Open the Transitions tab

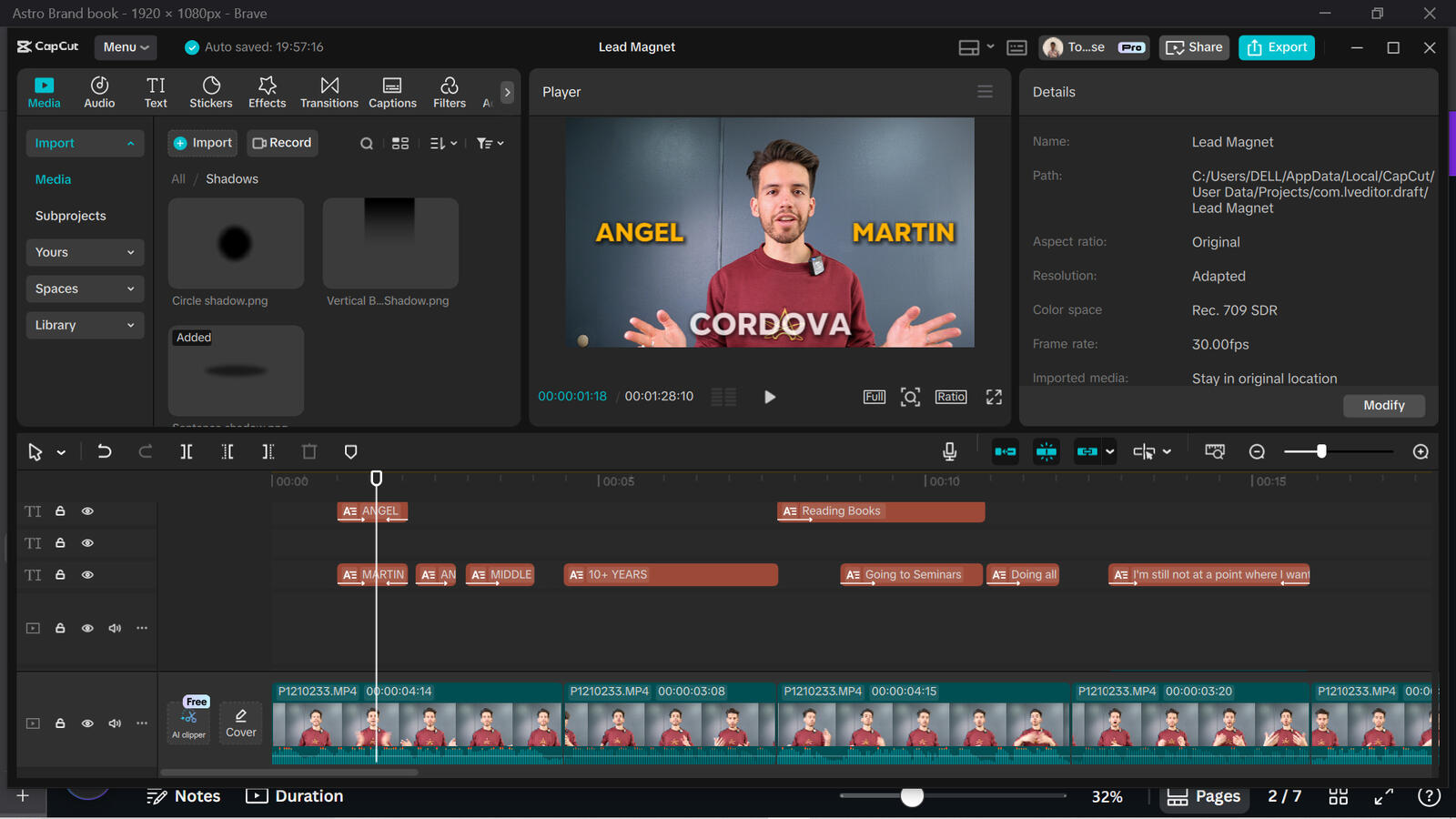(x=329, y=92)
